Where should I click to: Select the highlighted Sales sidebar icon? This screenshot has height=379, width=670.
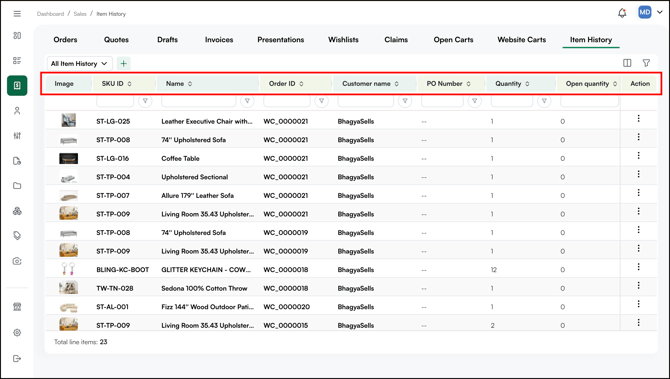coord(17,85)
